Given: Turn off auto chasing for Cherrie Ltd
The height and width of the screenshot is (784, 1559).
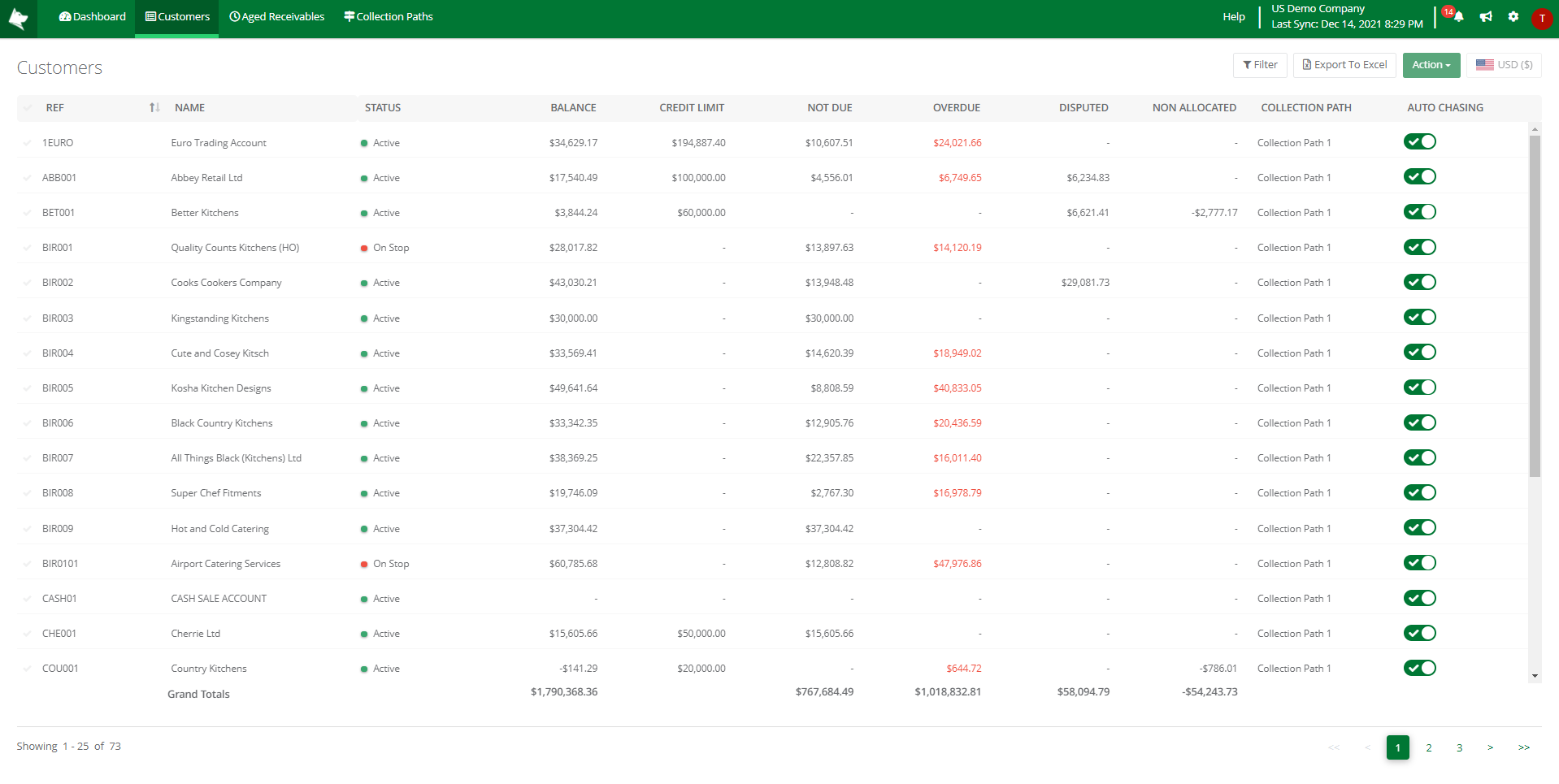Looking at the screenshot, I should pyautogui.click(x=1419, y=634).
